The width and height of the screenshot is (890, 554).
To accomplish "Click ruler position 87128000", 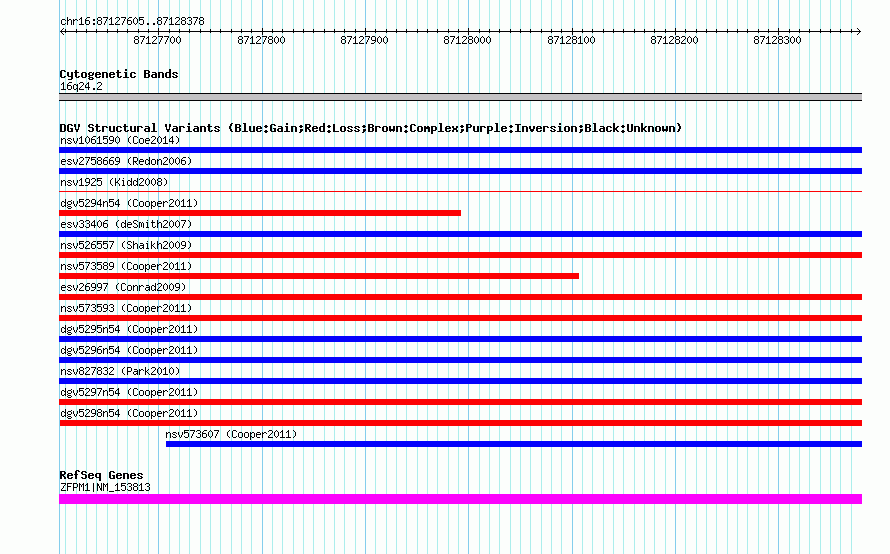I will click(467, 40).
